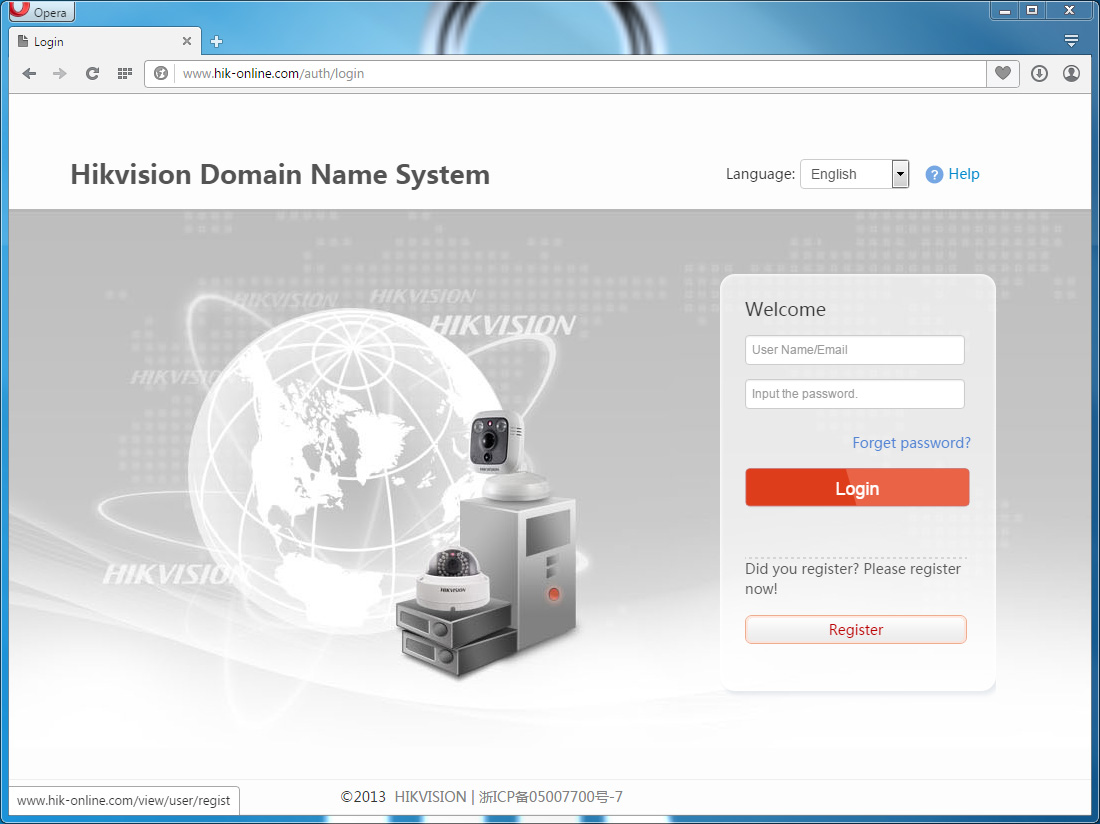1100x824 pixels.
Task: Open the downloads button
Action: 1039,73
